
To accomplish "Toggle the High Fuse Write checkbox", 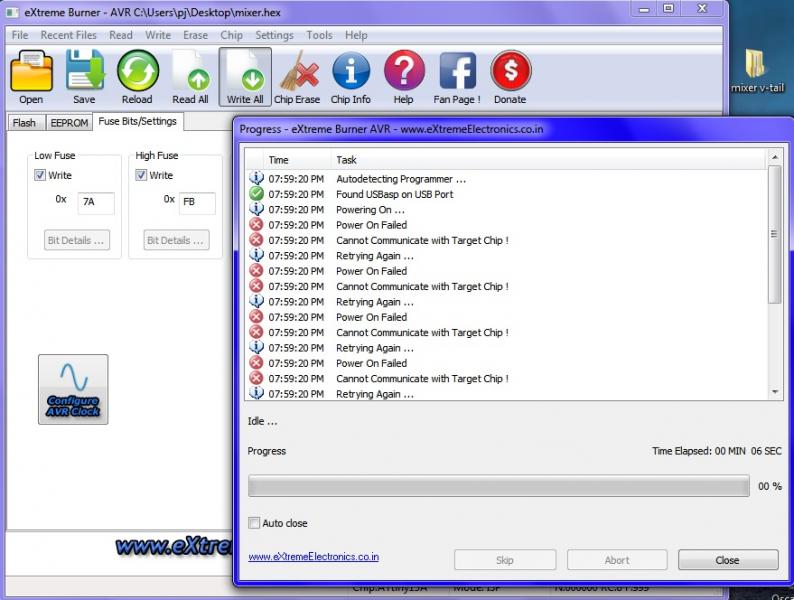I will pos(142,176).
